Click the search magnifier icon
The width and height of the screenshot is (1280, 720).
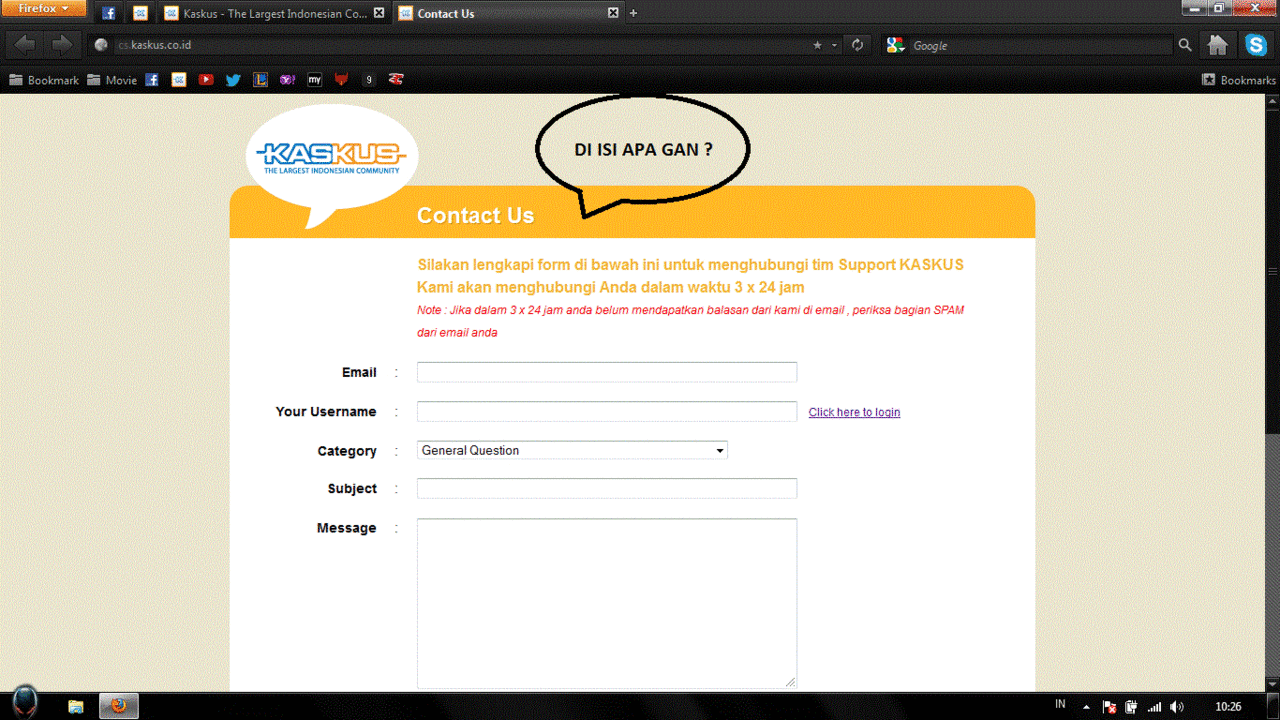1185,45
